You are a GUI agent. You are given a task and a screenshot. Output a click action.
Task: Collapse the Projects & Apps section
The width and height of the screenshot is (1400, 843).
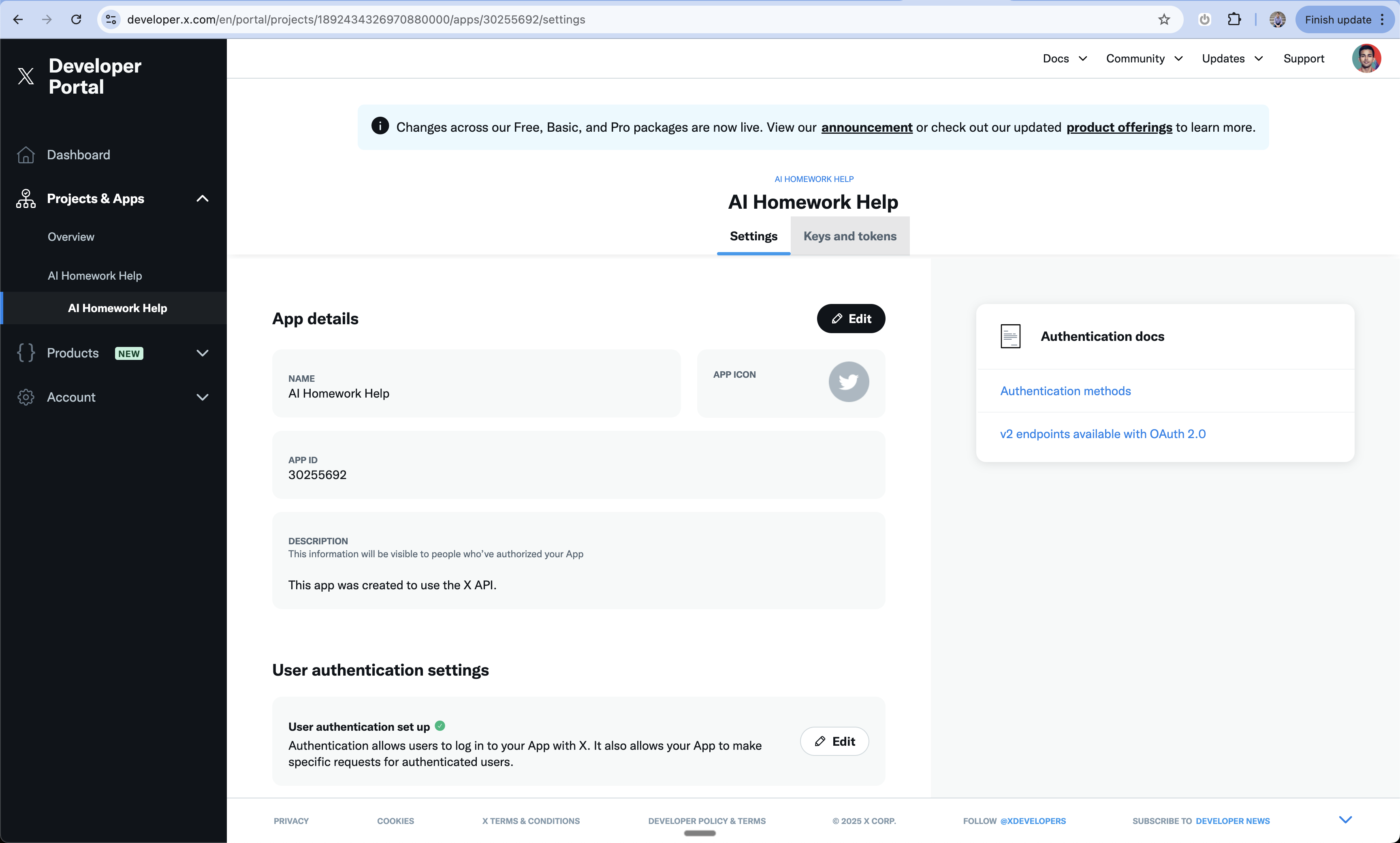click(x=202, y=198)
